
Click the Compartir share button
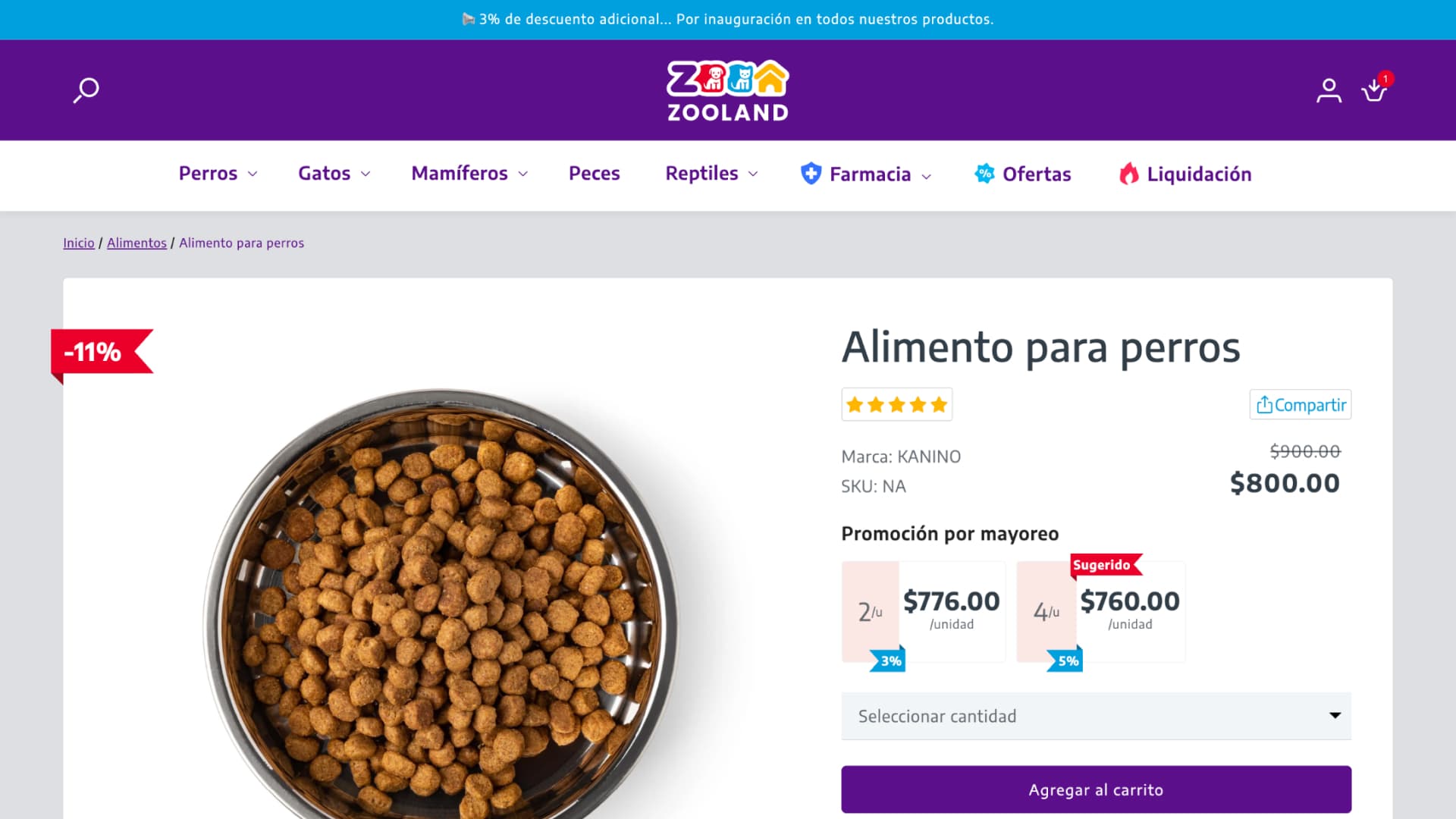(x=1301, y=405)
